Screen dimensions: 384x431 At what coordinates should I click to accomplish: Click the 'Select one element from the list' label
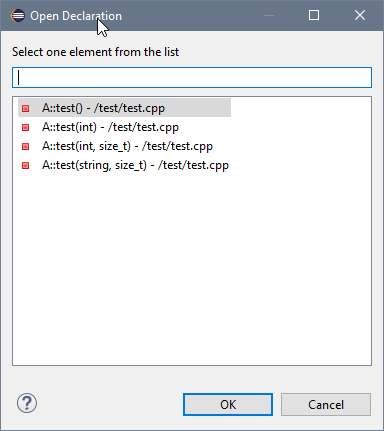(x=96, y=52)
